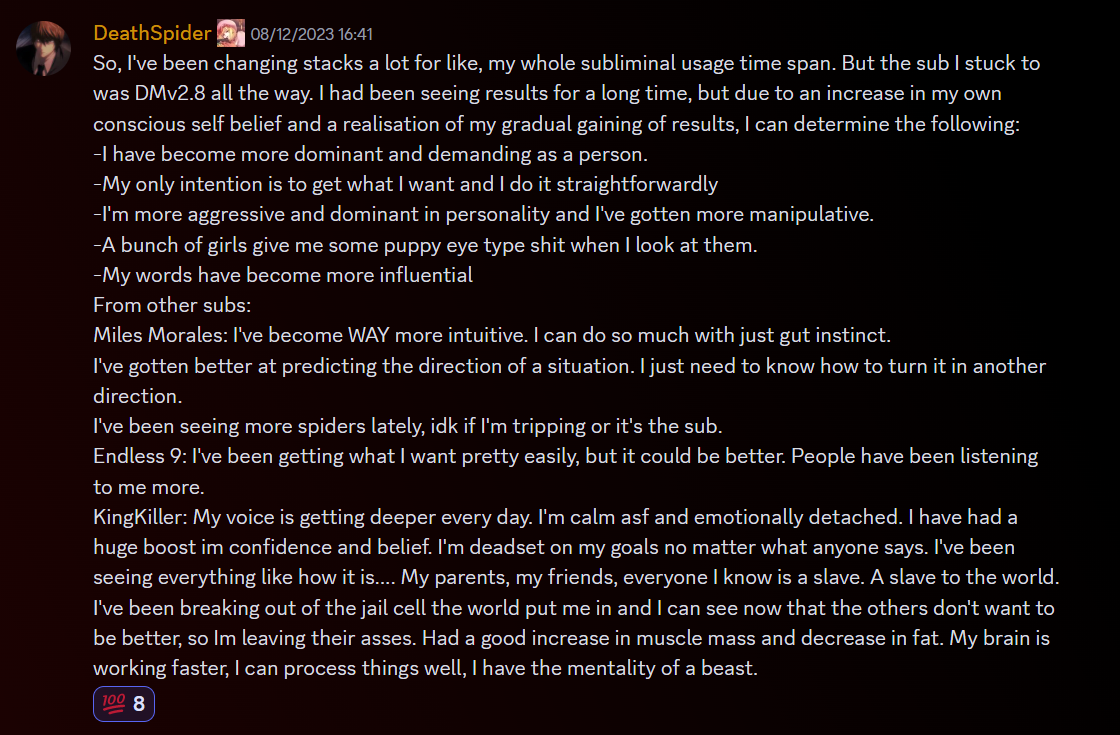Viewport: 1120px width, 735px height.
Task: Click the 'KingKiller' line of text
Action: tap(555, 517)
